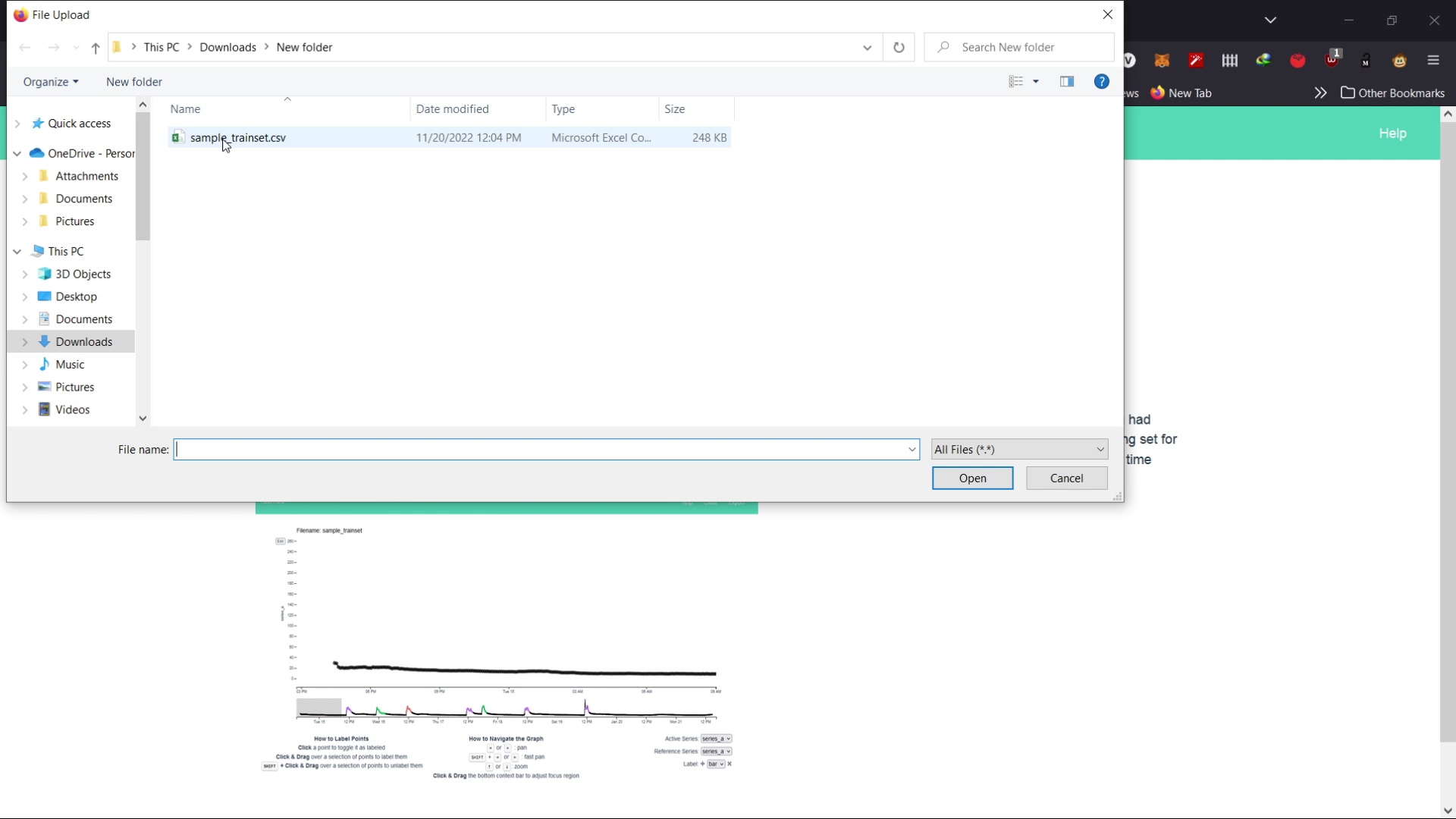Open the tomato Pomodoro timer extension
Screen dimensions: 1456x819
click(1298, 61)
